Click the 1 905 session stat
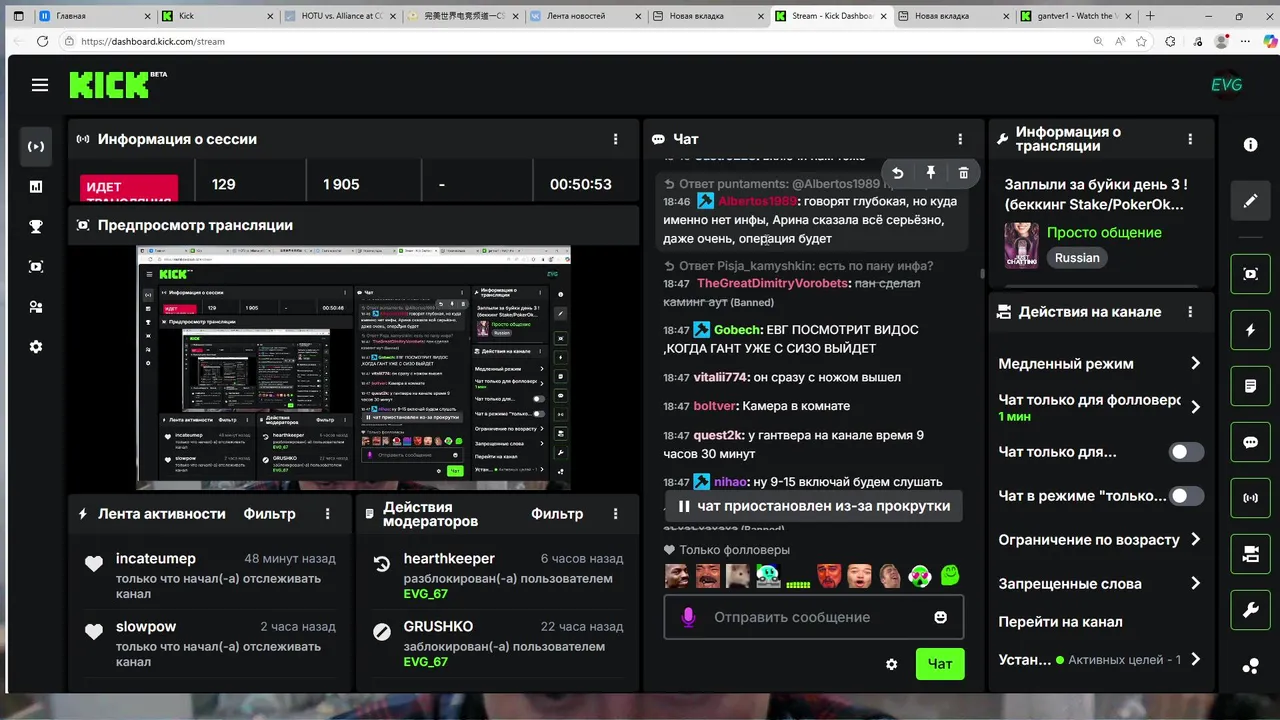1280x720 pixels. pos(341,185)
